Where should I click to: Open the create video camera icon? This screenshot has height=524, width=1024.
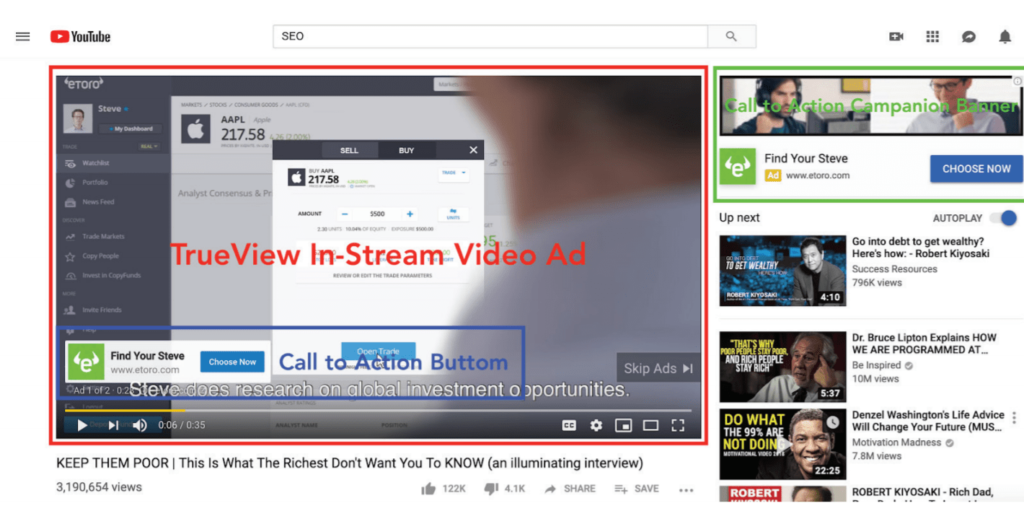click(896, 37)
